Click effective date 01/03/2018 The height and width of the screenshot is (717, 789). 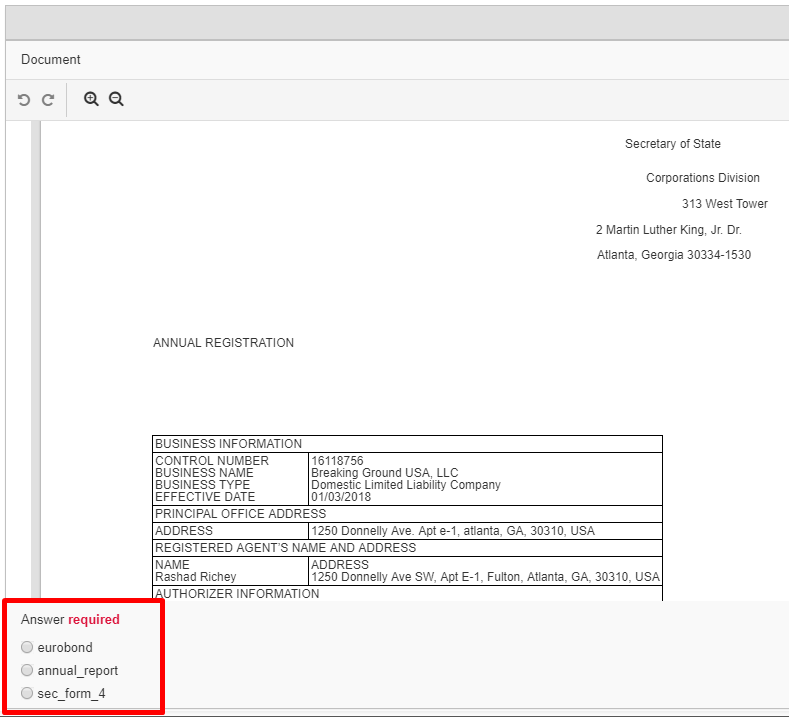coord(341,497)
